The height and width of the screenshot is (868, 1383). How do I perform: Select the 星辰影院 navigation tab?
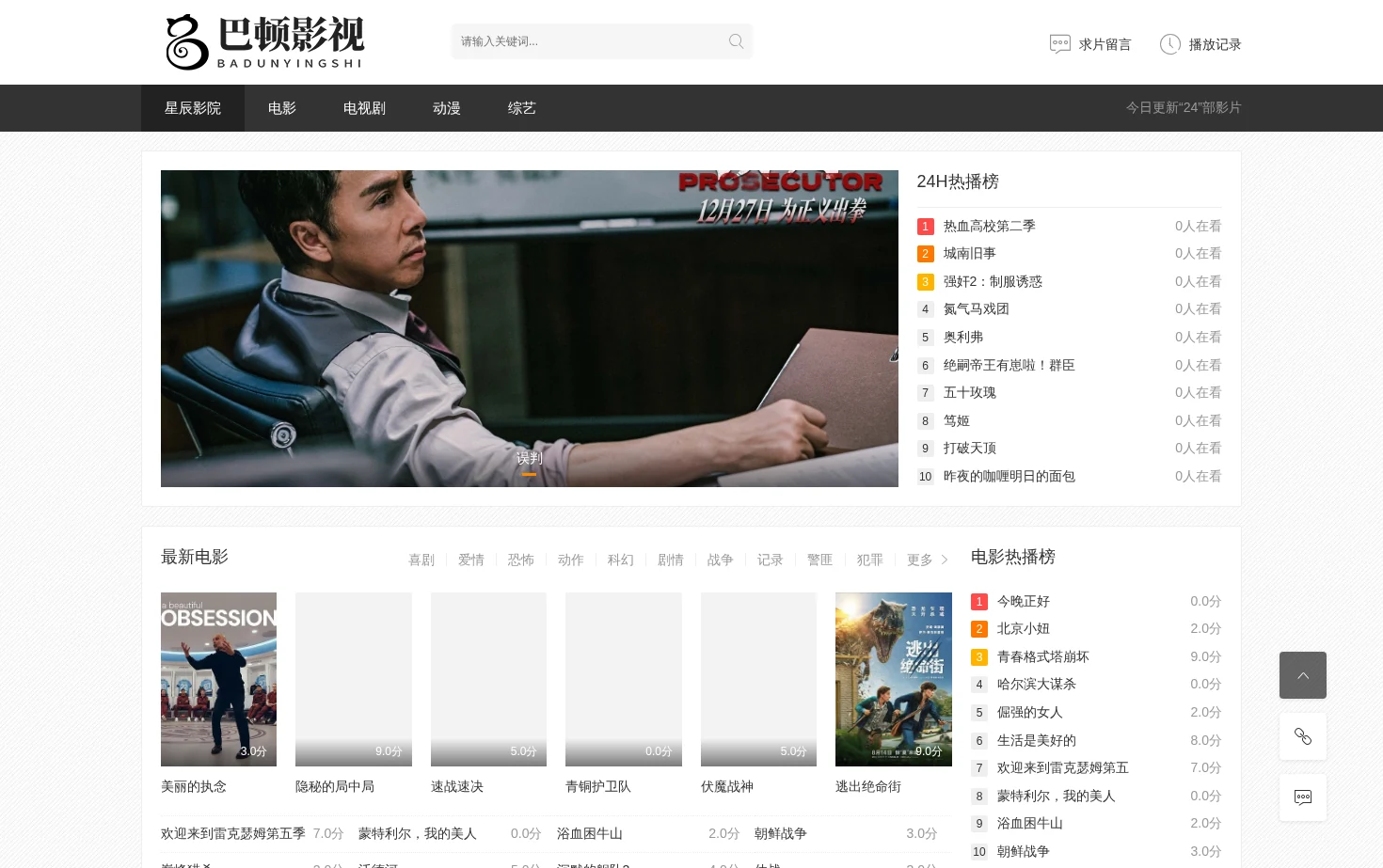pos(193,108)
